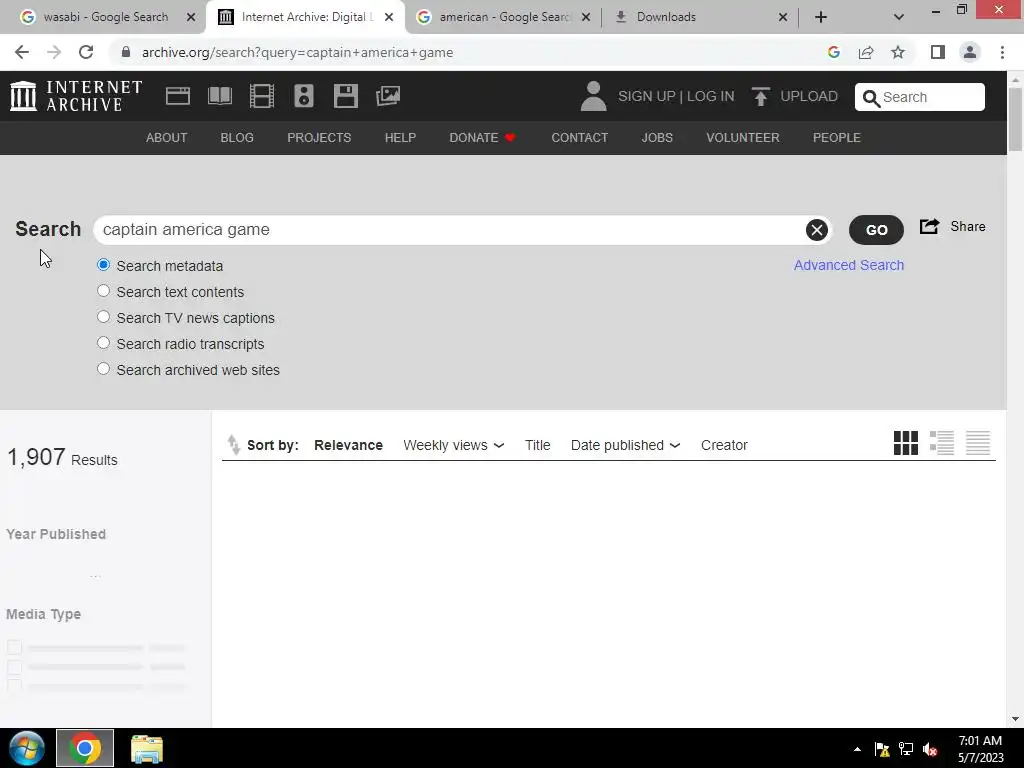Screen dimensions: 1024x768
Task: Open the Advanced Search link
Action: click(x=849, y=265)
